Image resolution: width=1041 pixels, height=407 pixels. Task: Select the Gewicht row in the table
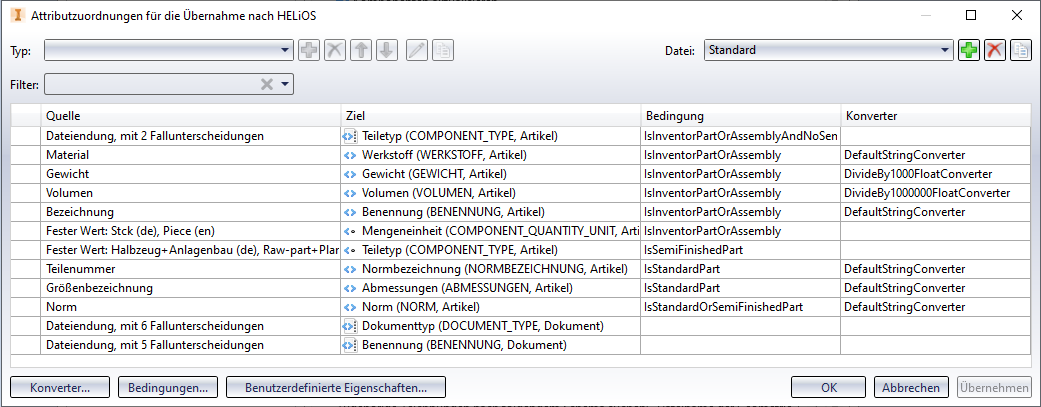click(x=190, y=174)
